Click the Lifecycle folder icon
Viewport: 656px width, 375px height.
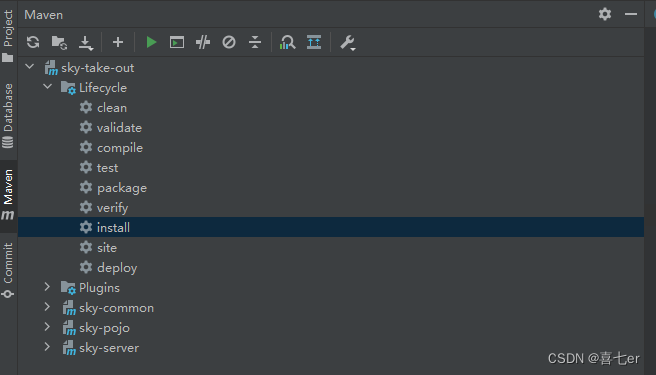(x=68, y=88)
